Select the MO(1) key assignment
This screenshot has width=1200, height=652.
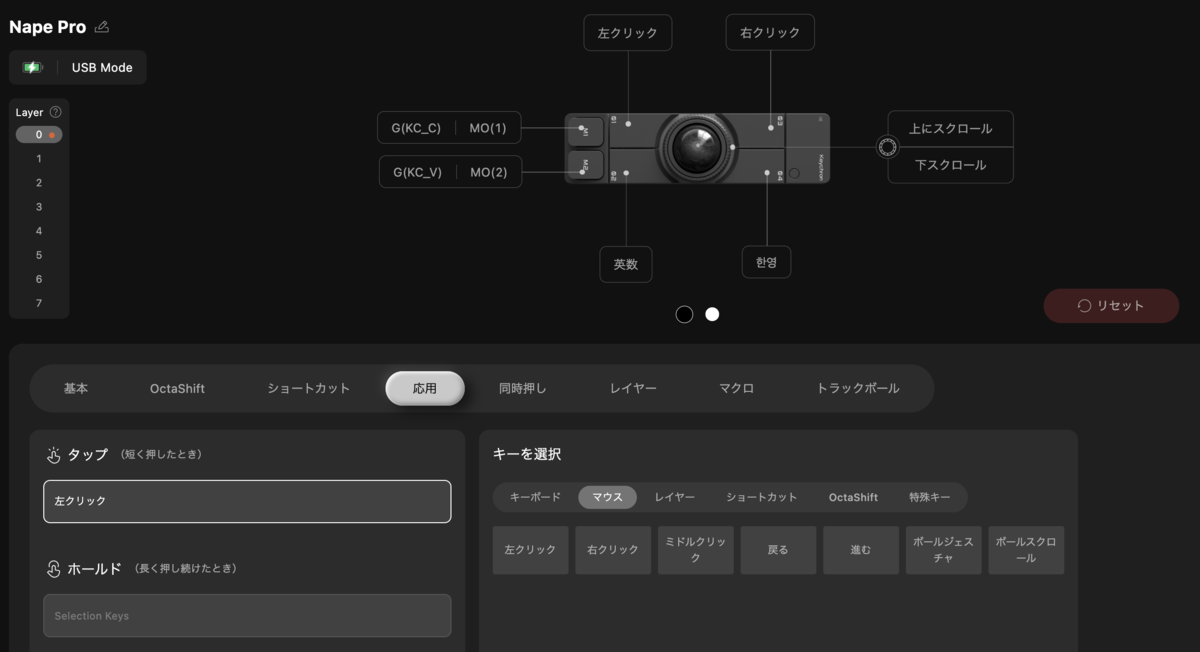[488, 128]
